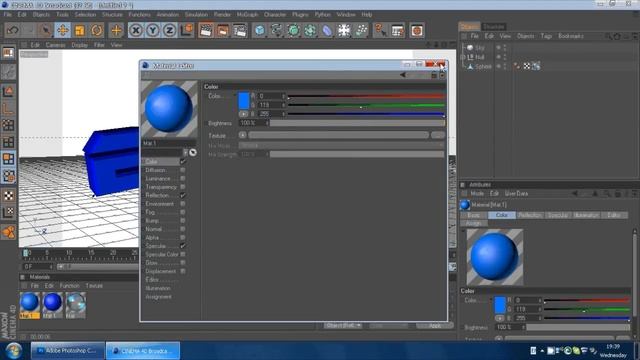
Task: Switch to Reflection tab in Attributes
Action: tap(530, 215)
